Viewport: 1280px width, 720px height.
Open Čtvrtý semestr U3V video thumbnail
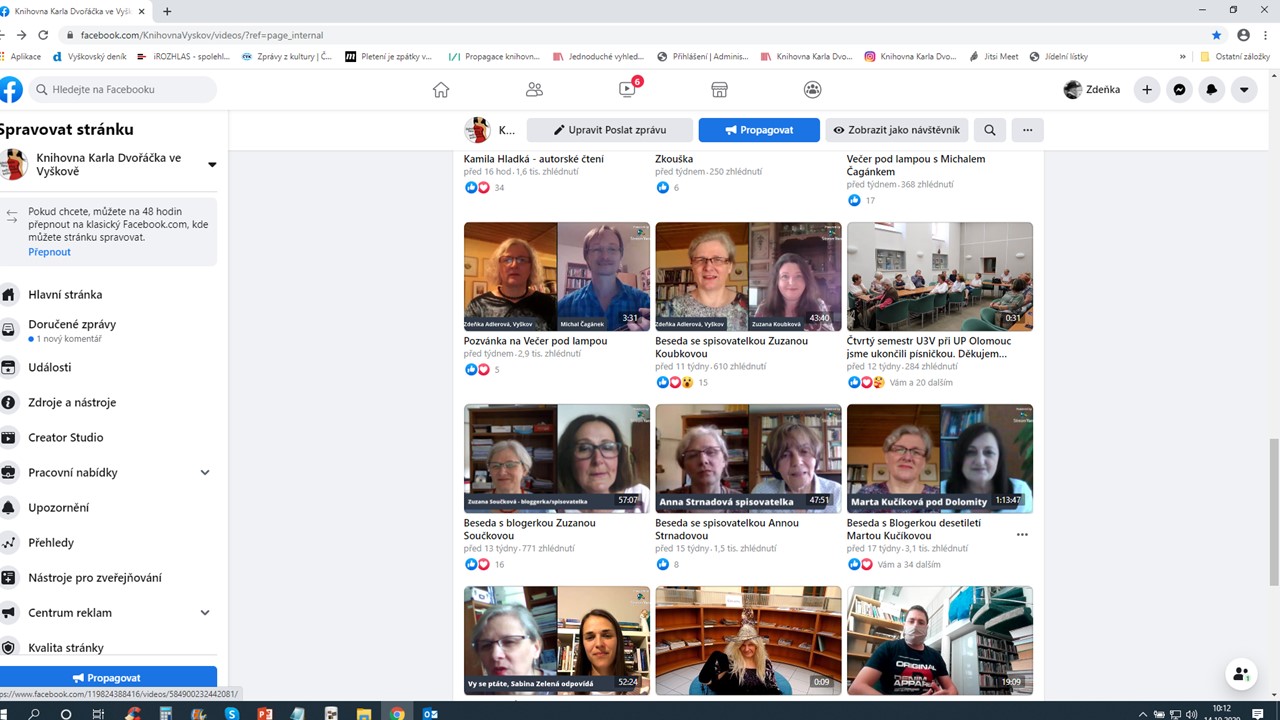940,276
